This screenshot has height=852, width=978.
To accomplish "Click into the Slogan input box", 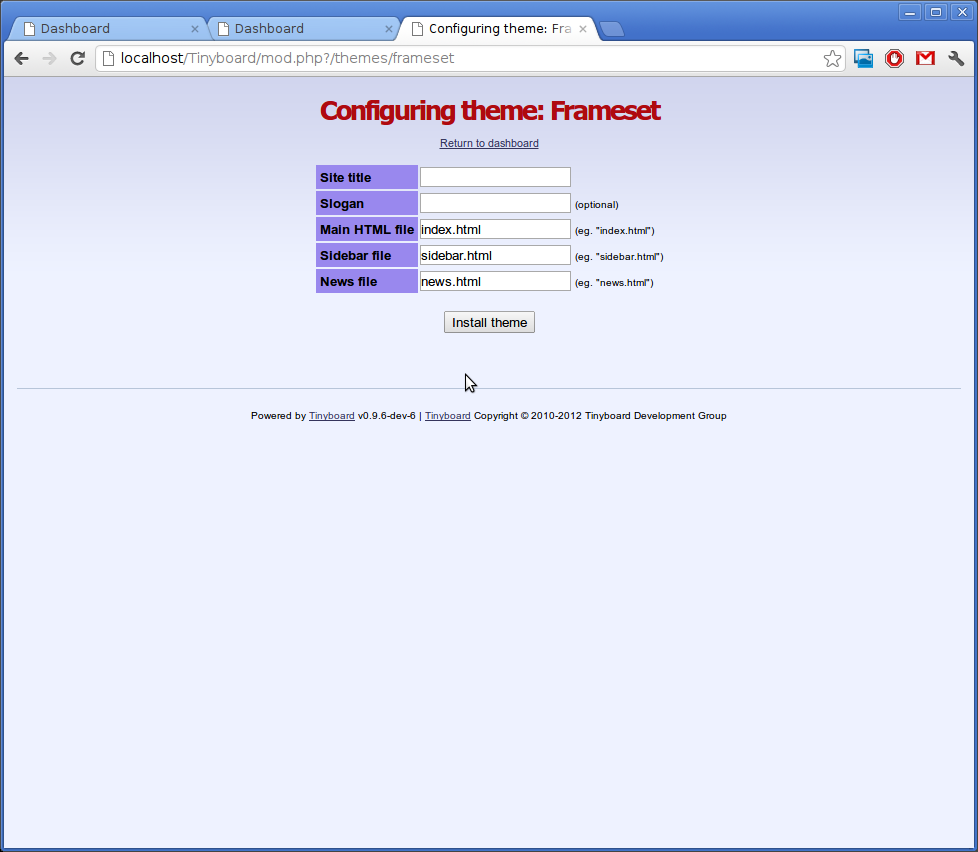I will point(495,203).
